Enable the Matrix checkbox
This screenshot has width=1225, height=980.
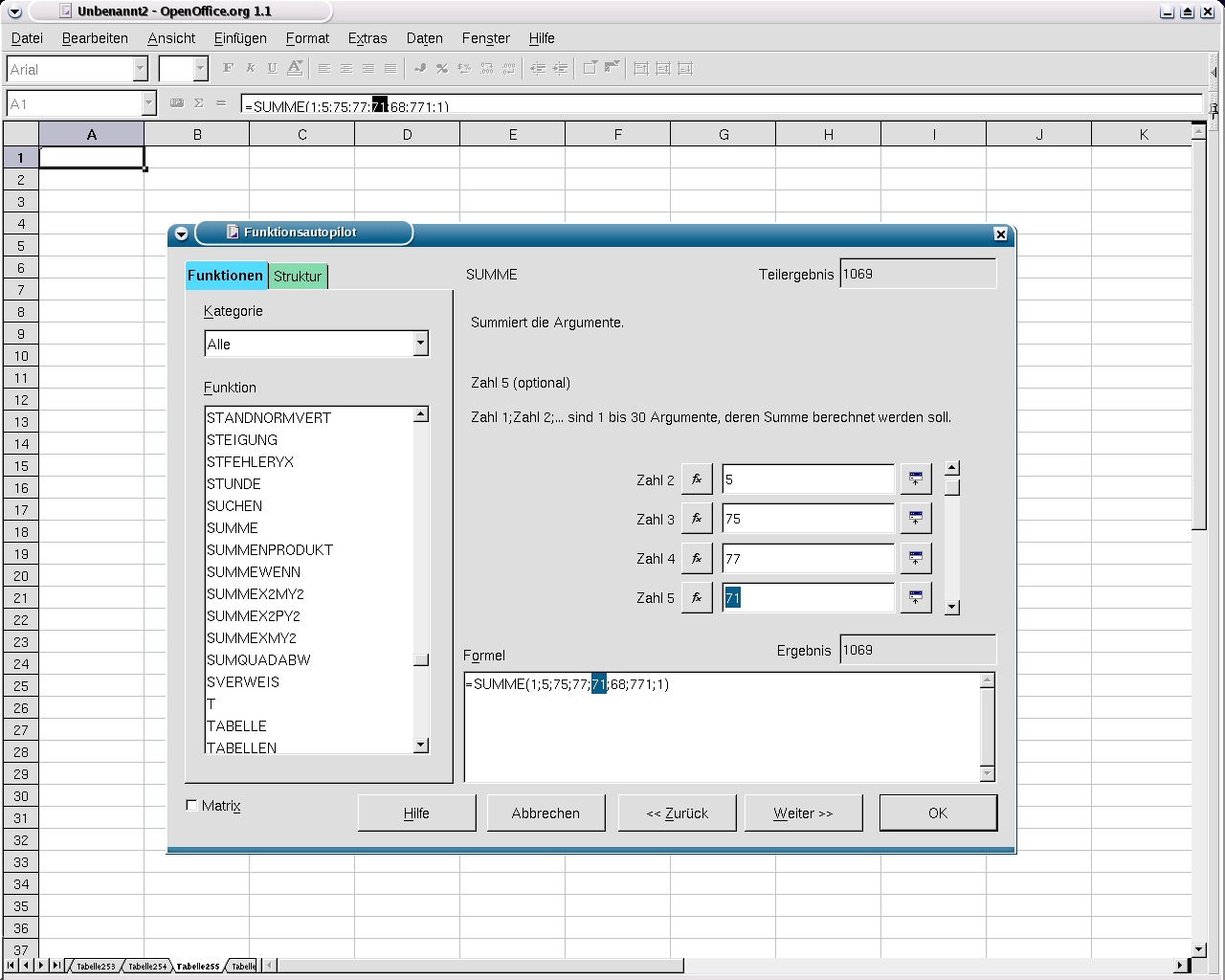tap(191, 806)
